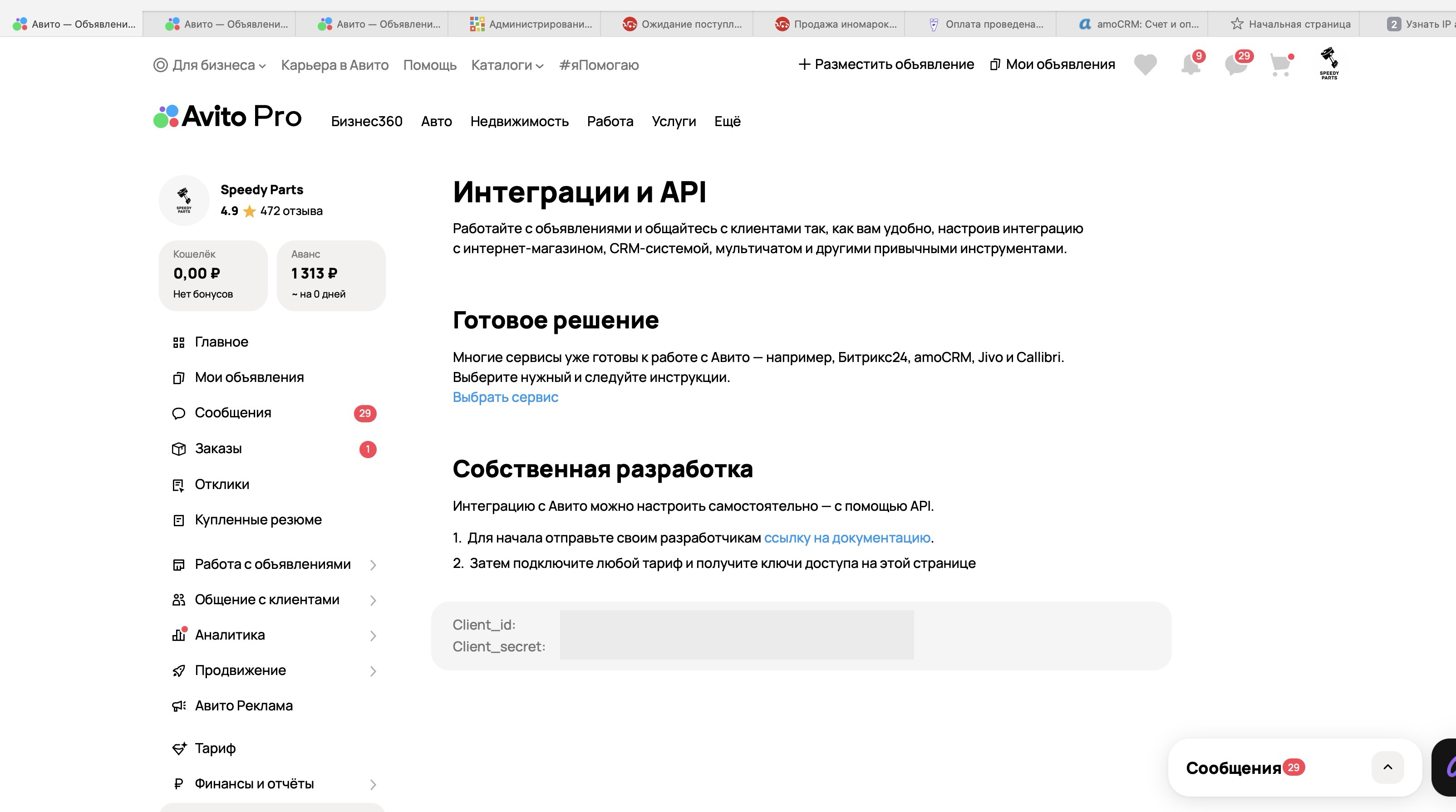
Task: Click the plus icon beside Разместить объявление
Action: tap(804, 64)
